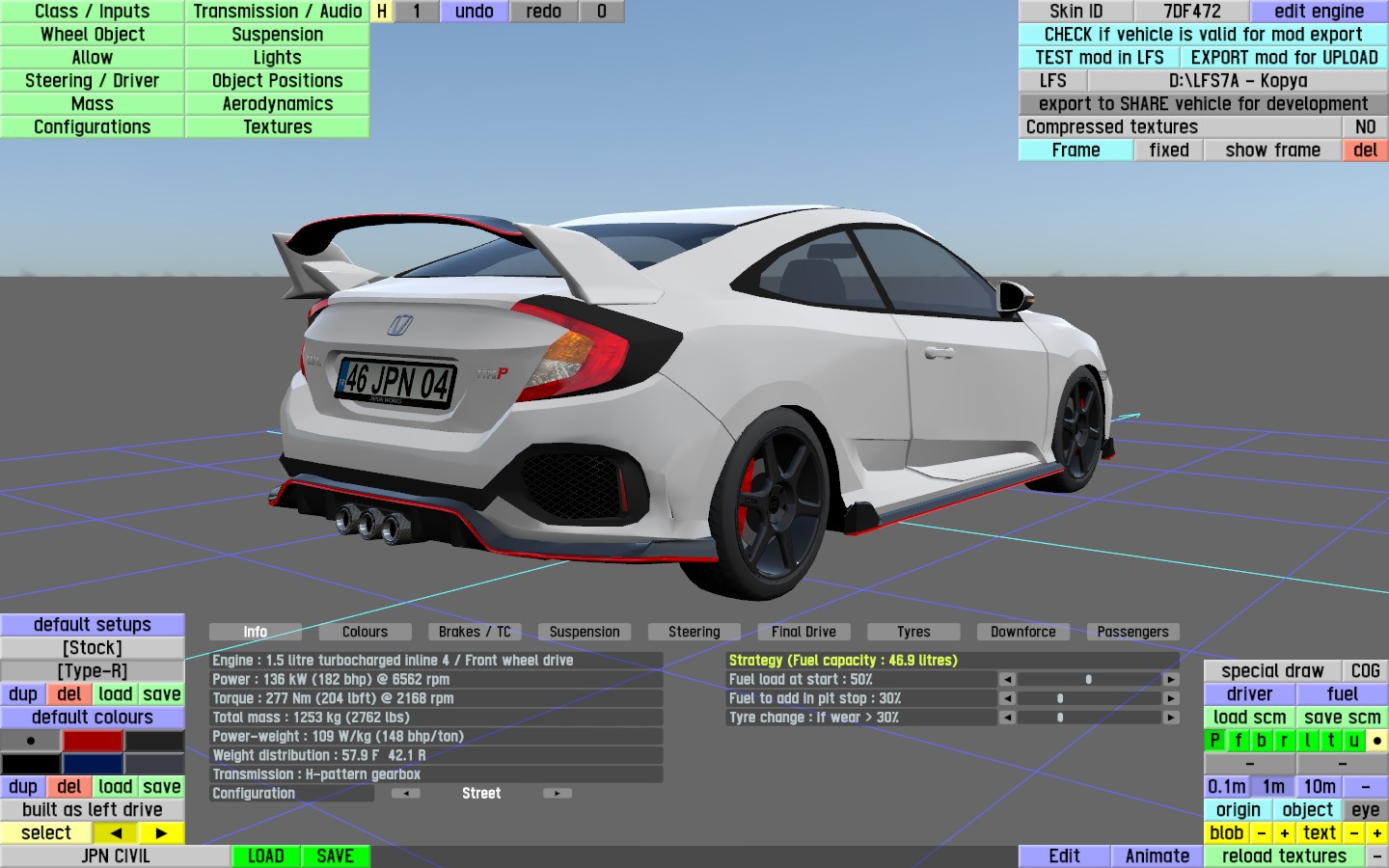Open the Object Positions section
The width and height of the screenshot is (1389, 868).
coord(278,81)
